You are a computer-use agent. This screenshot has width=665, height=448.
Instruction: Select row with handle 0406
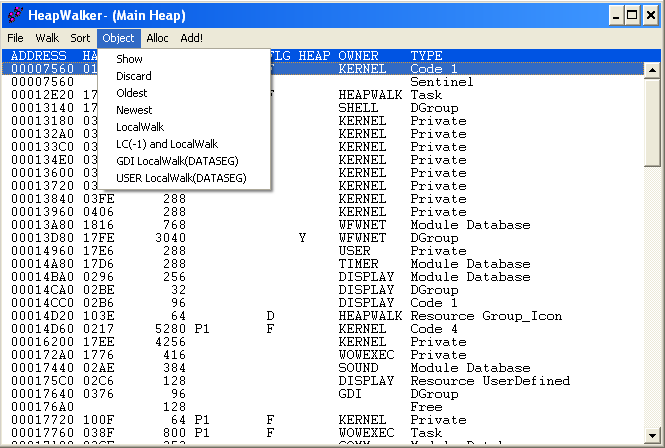click(x=323, y=212)
